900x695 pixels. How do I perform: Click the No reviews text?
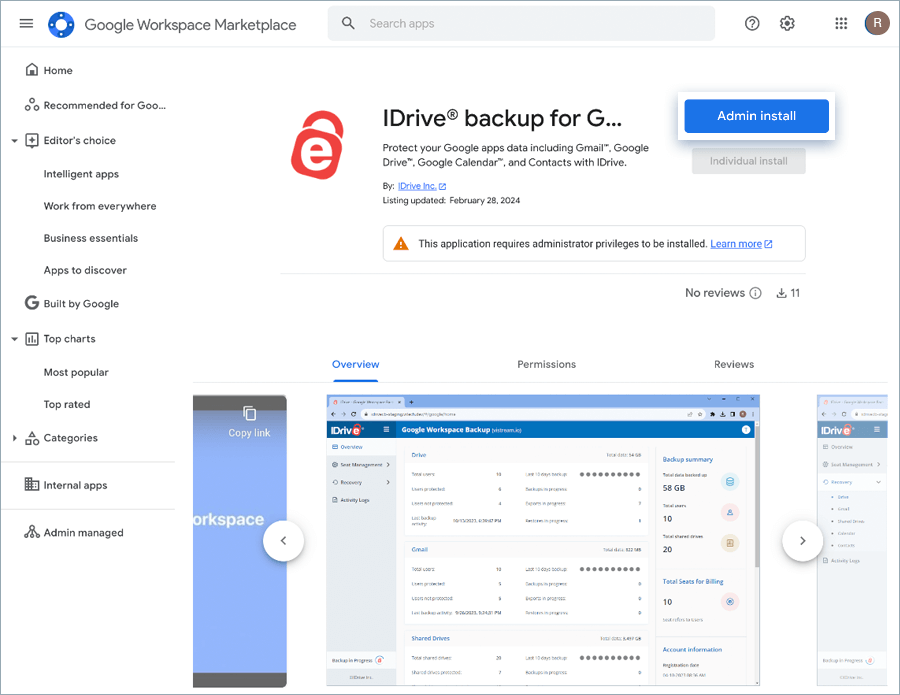[x=715, y=293]
